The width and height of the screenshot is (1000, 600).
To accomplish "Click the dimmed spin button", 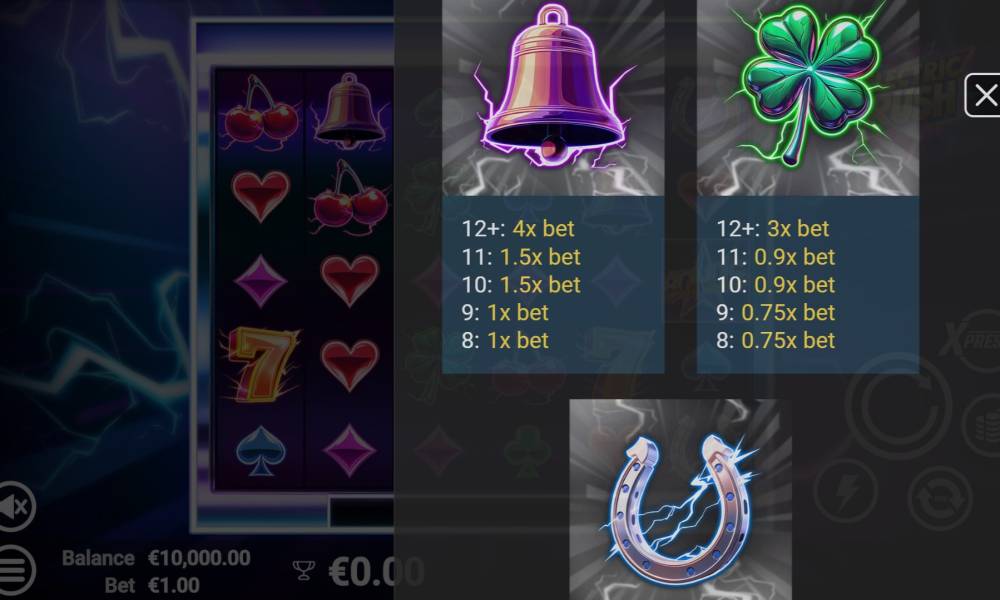I will coord(899,406).
